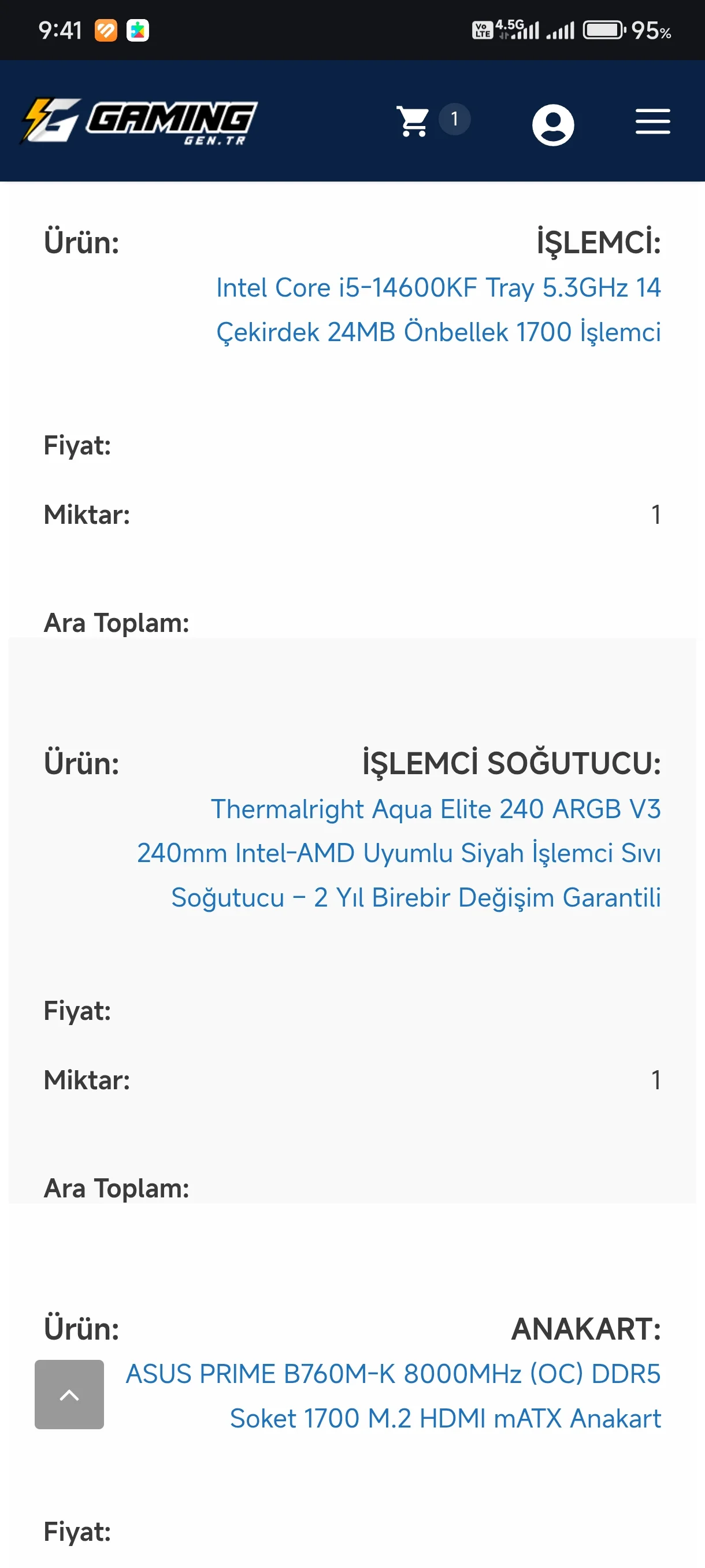The width and height of the screenshot is (705, 1568).
Task: Tap the 9:41 clock in status bar
Action: 60,31
